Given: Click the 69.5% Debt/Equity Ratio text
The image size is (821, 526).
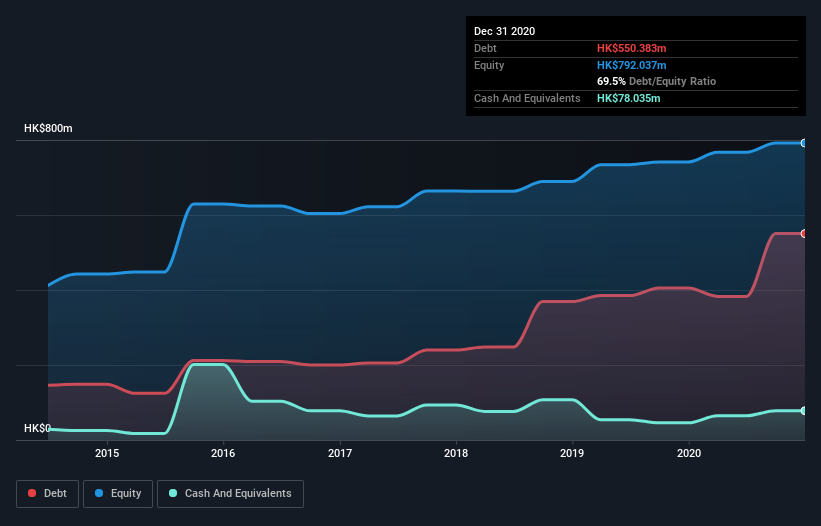Looking at the screenshot, I should click(657, 82).
